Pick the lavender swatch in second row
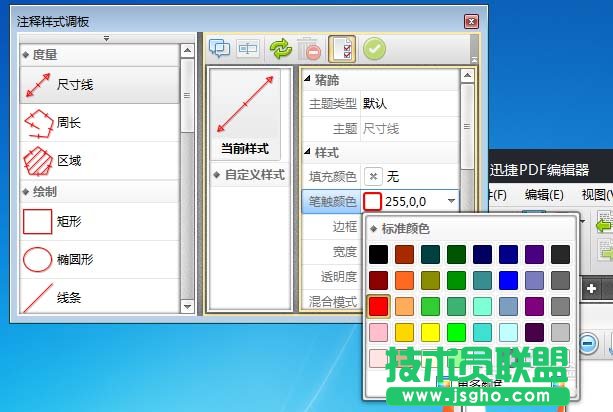This screenshot has width=613, height=412. 534,281
